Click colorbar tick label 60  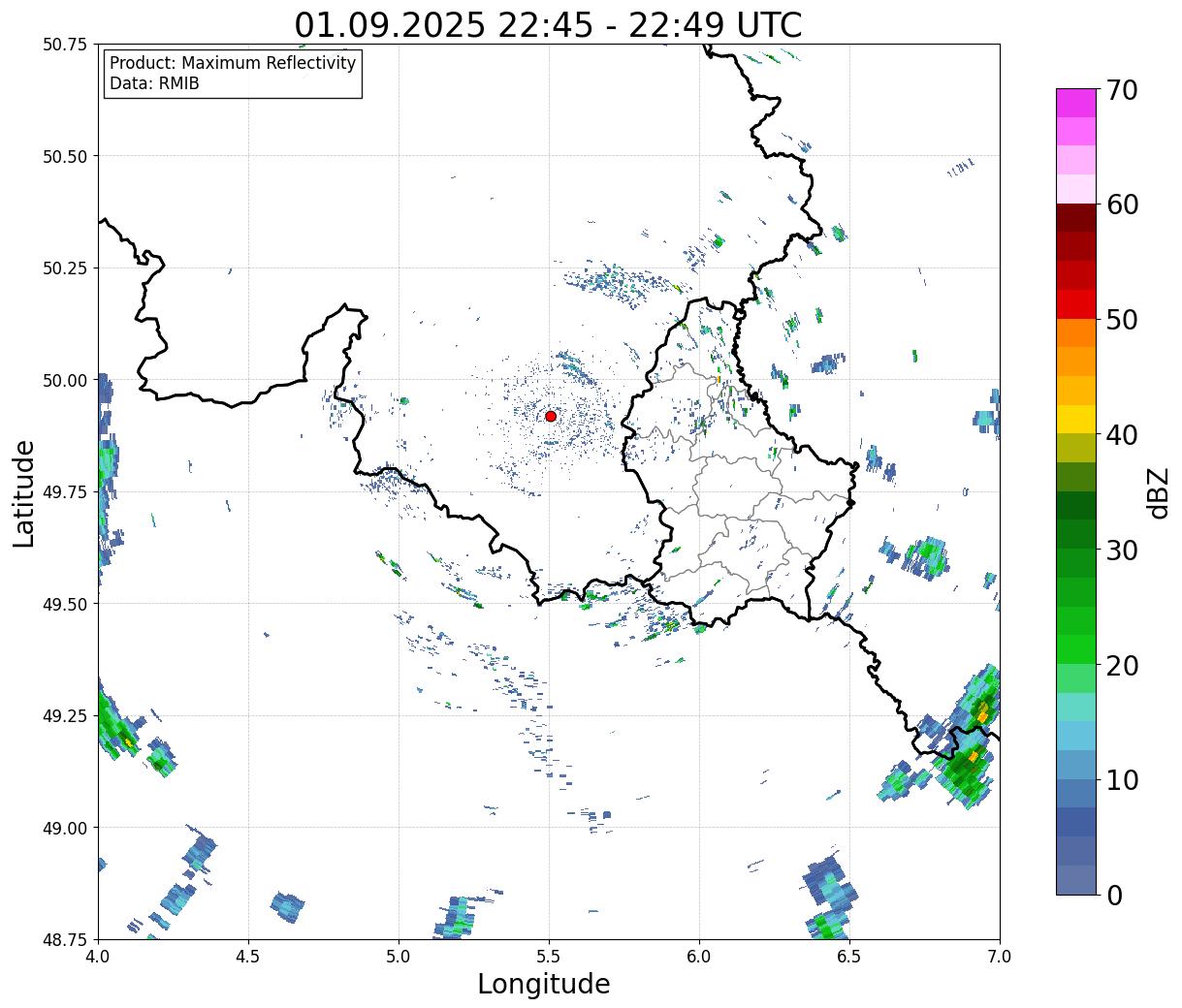1122,205
